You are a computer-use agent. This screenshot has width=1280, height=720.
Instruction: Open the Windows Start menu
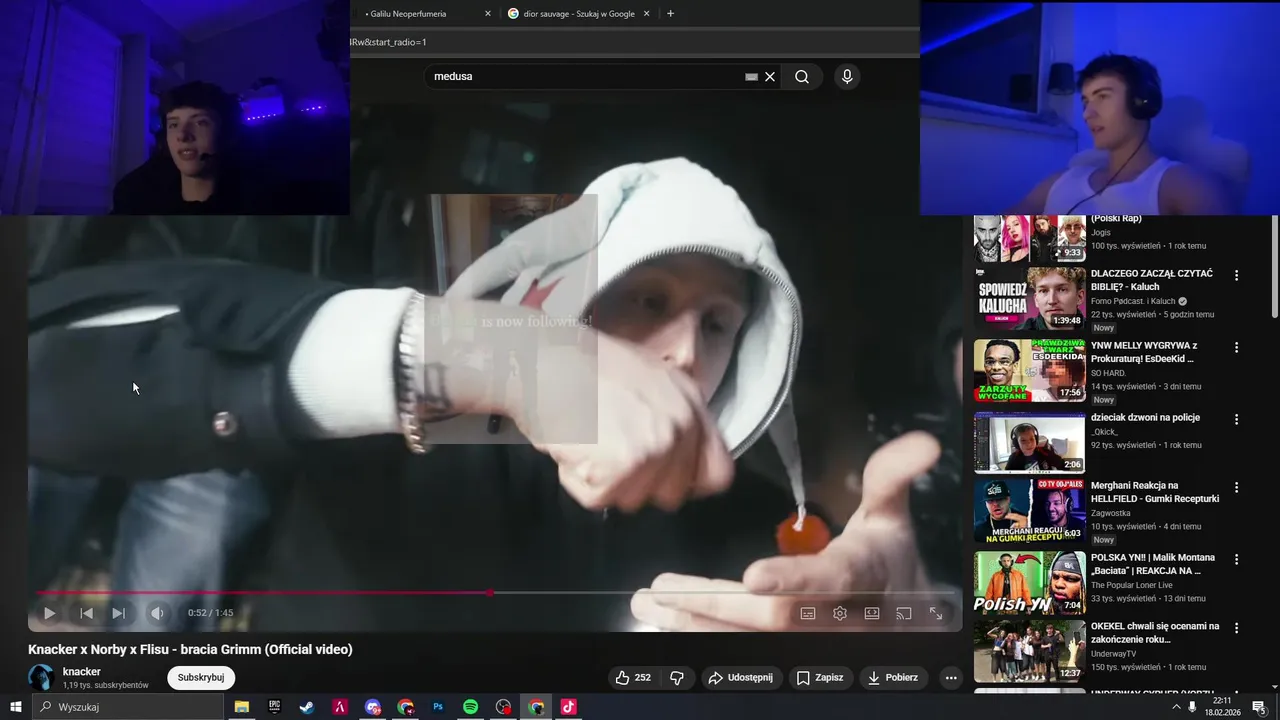pos(15,707)
